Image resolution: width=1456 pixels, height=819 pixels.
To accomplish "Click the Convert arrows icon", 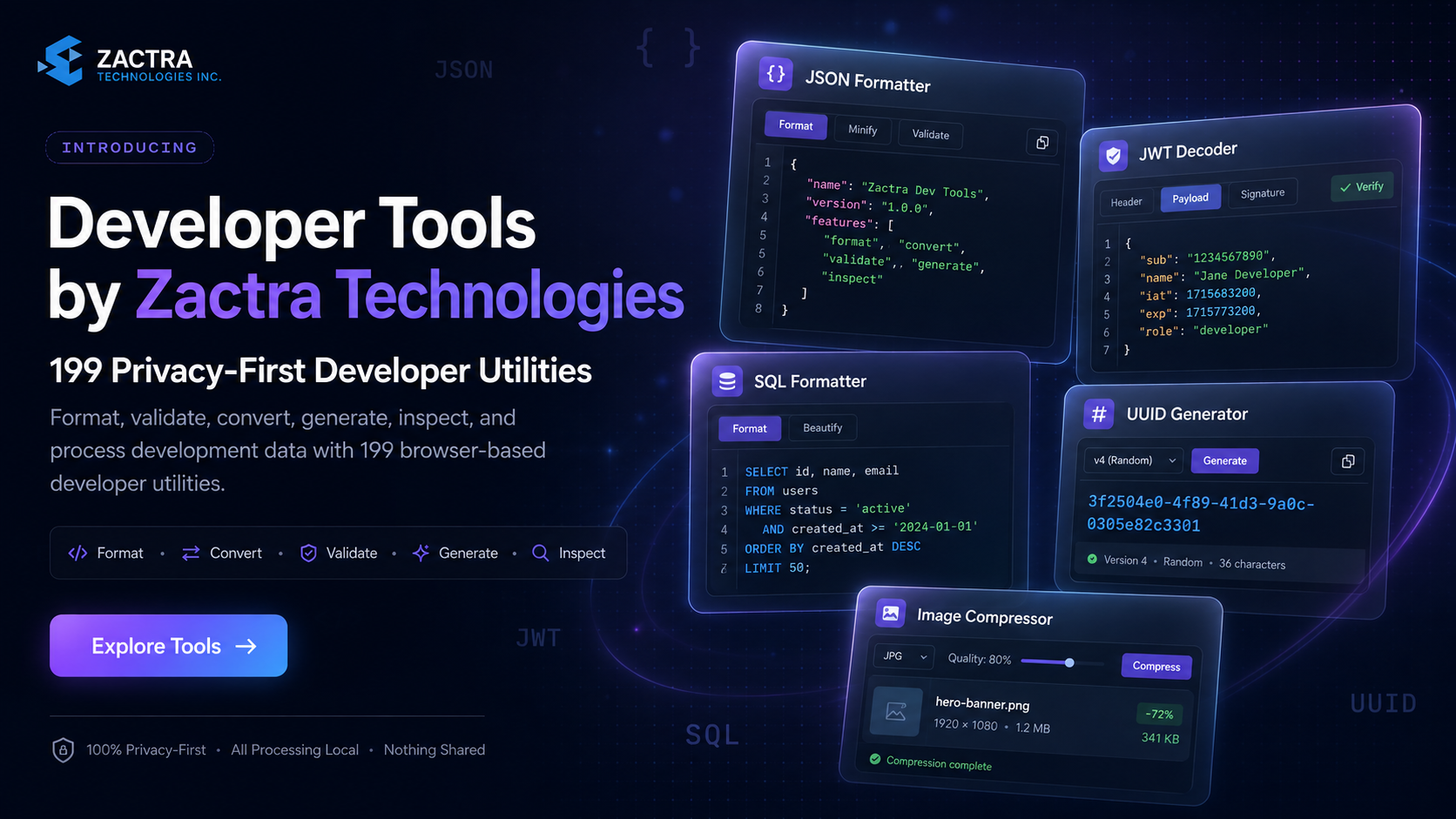I will click(x=191, y=554).
